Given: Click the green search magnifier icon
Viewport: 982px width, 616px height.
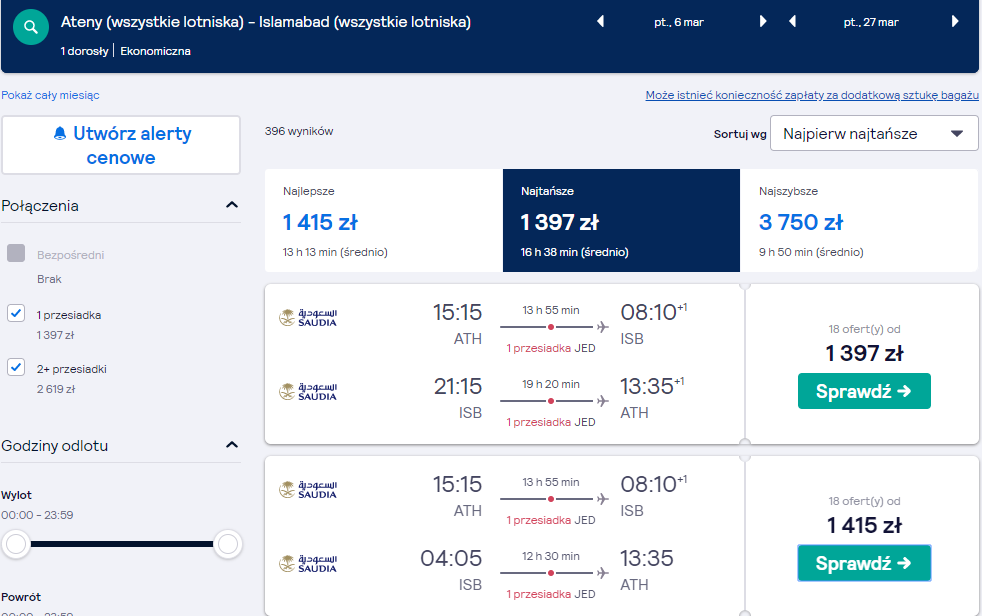Looking at the screenshot, I should (31, 27).
